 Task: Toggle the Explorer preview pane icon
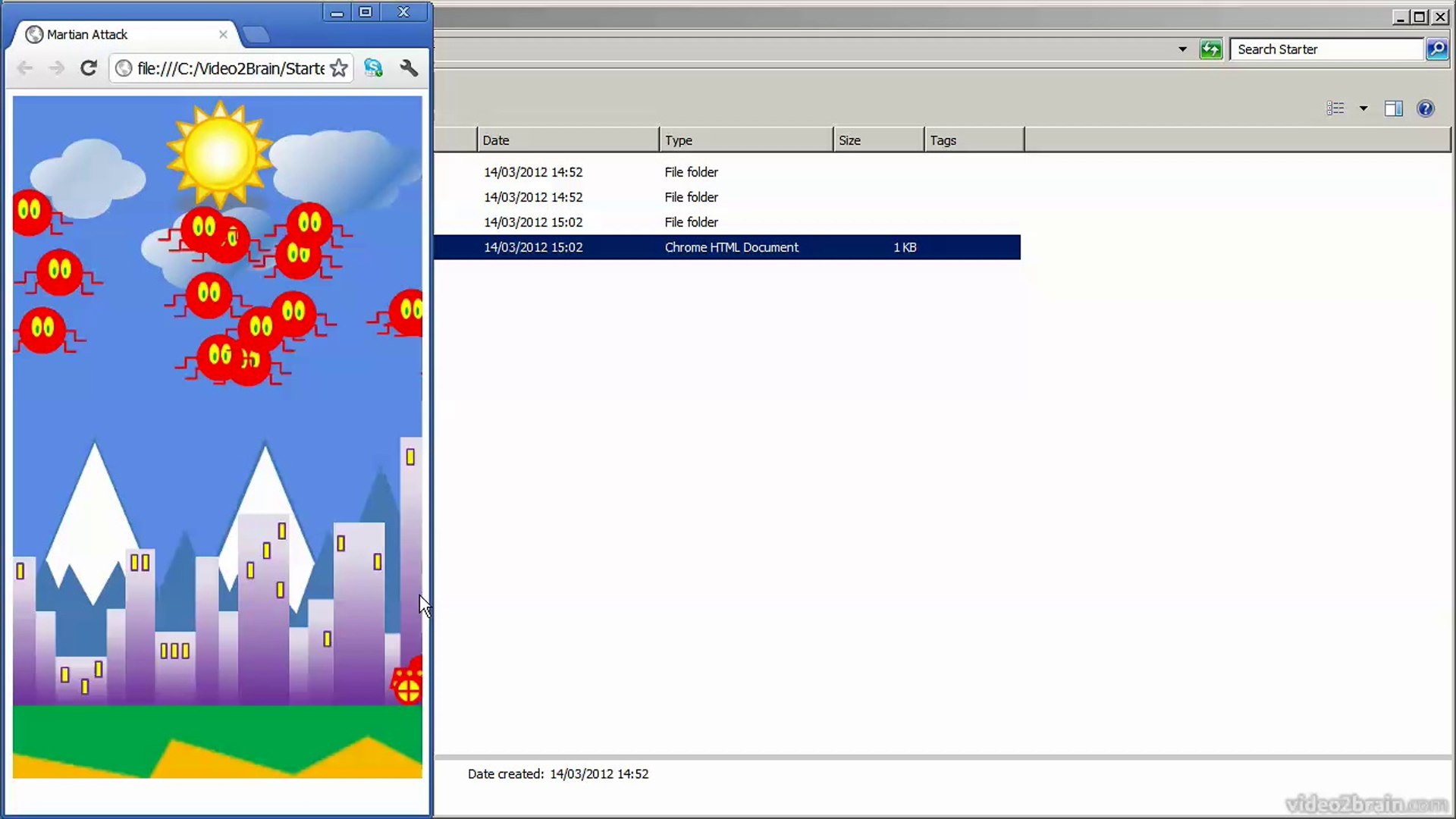1393,108
